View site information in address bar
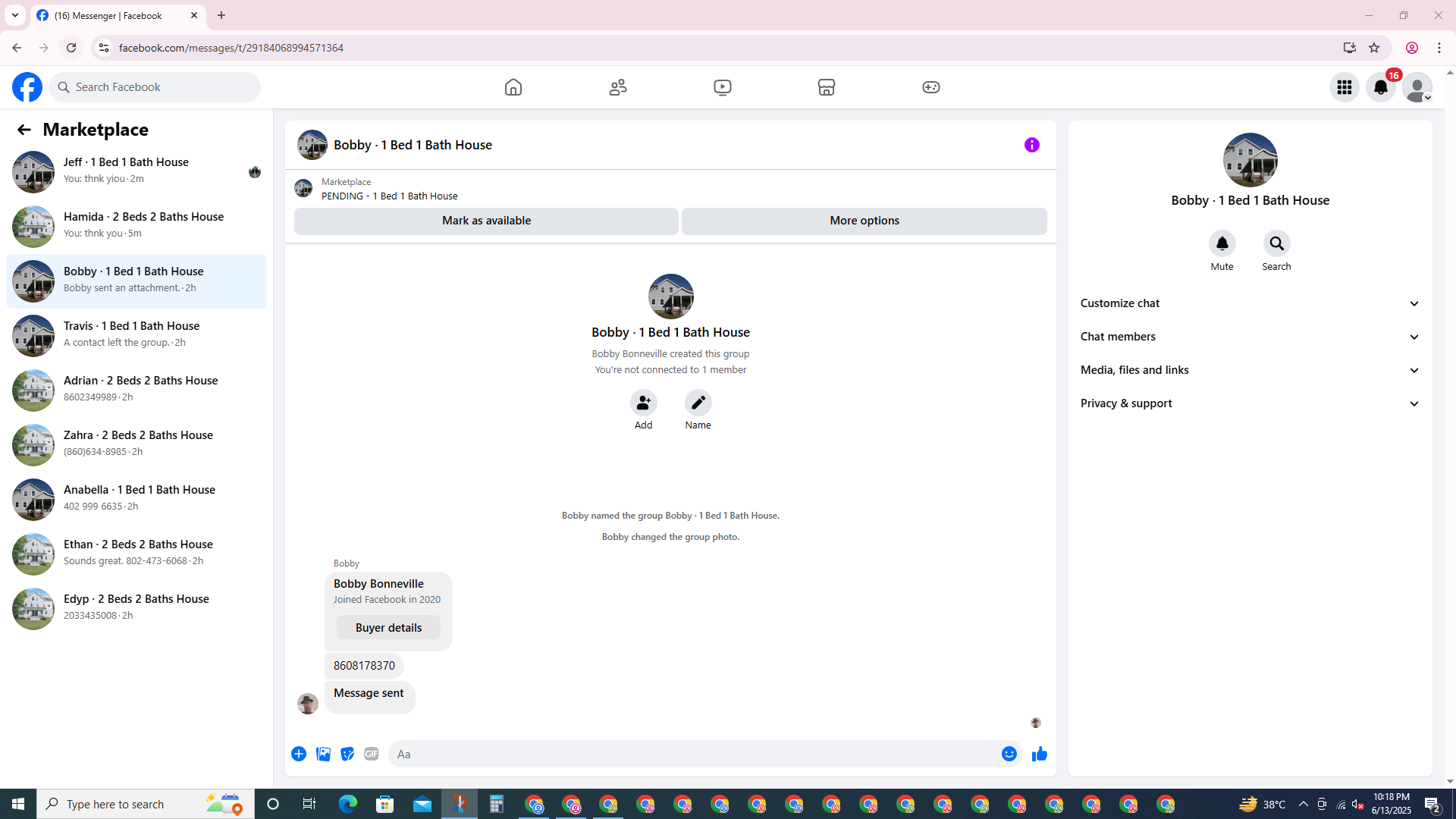 tap(104, 48)
